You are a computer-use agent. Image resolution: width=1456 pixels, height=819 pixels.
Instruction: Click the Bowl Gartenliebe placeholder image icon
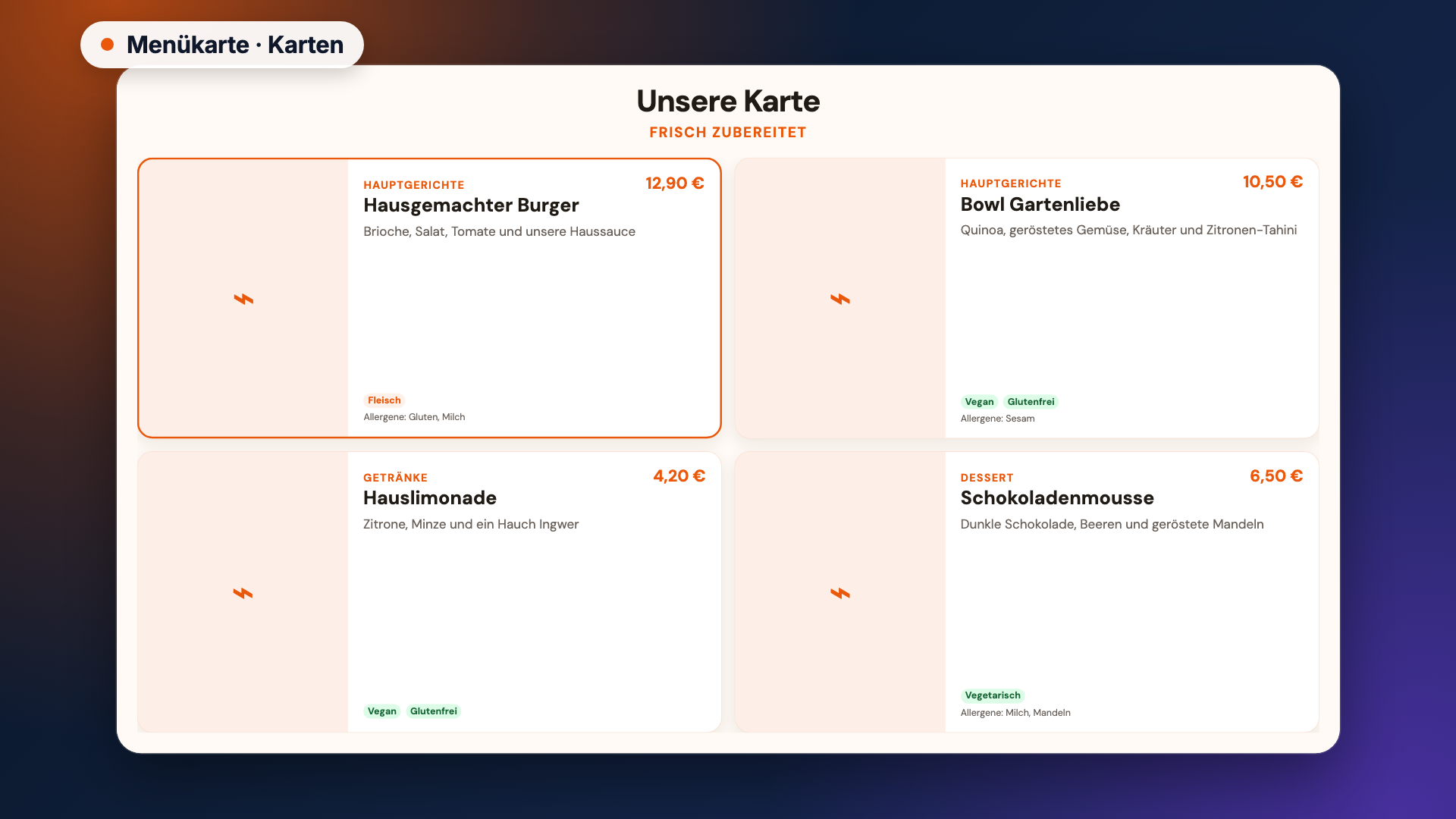click(x=840, y=299)
